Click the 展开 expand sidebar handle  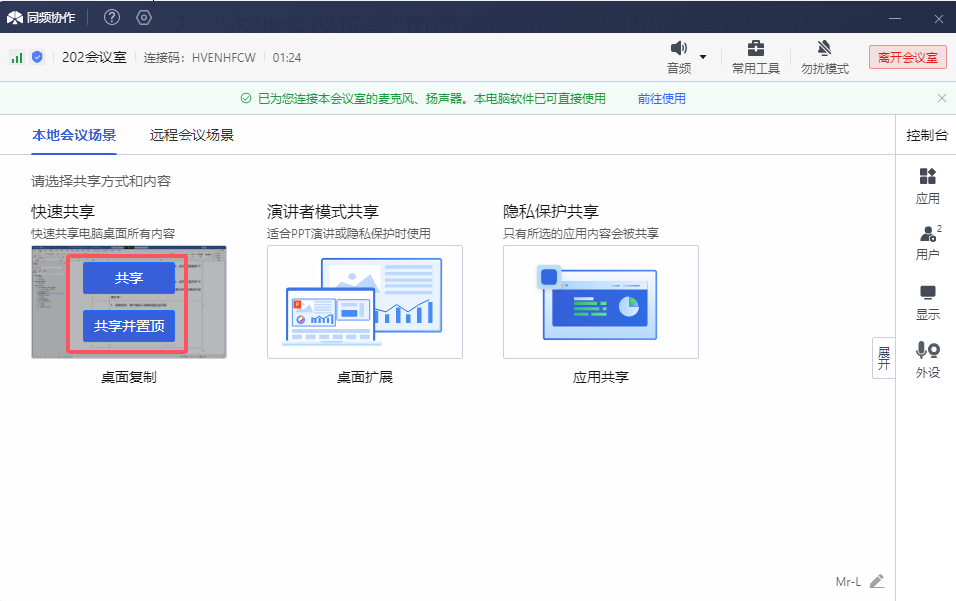point(883,358)
